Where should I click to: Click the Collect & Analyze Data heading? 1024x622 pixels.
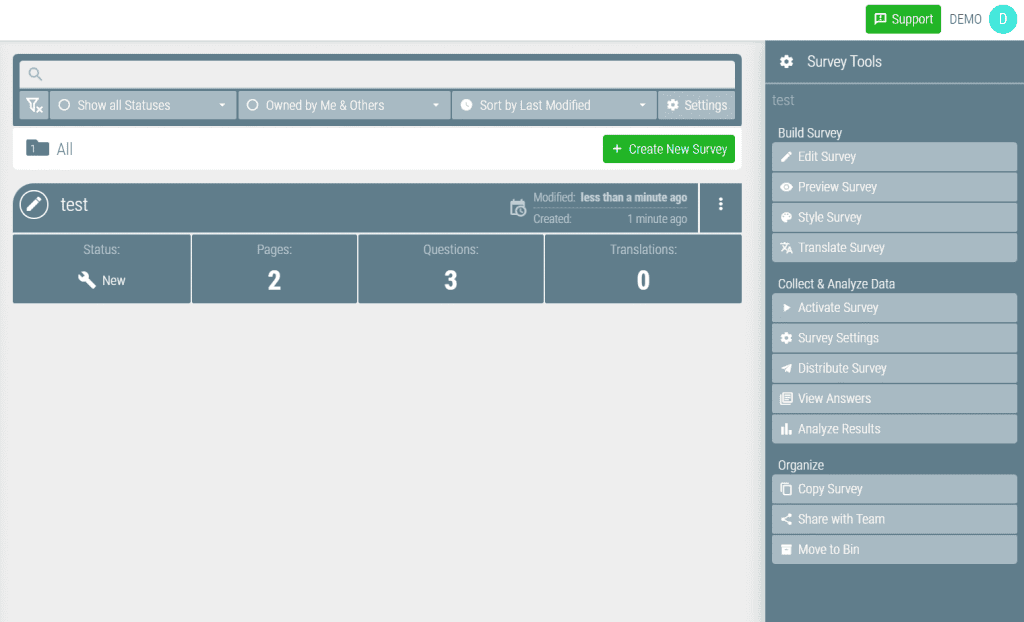[x=836, y=284]
